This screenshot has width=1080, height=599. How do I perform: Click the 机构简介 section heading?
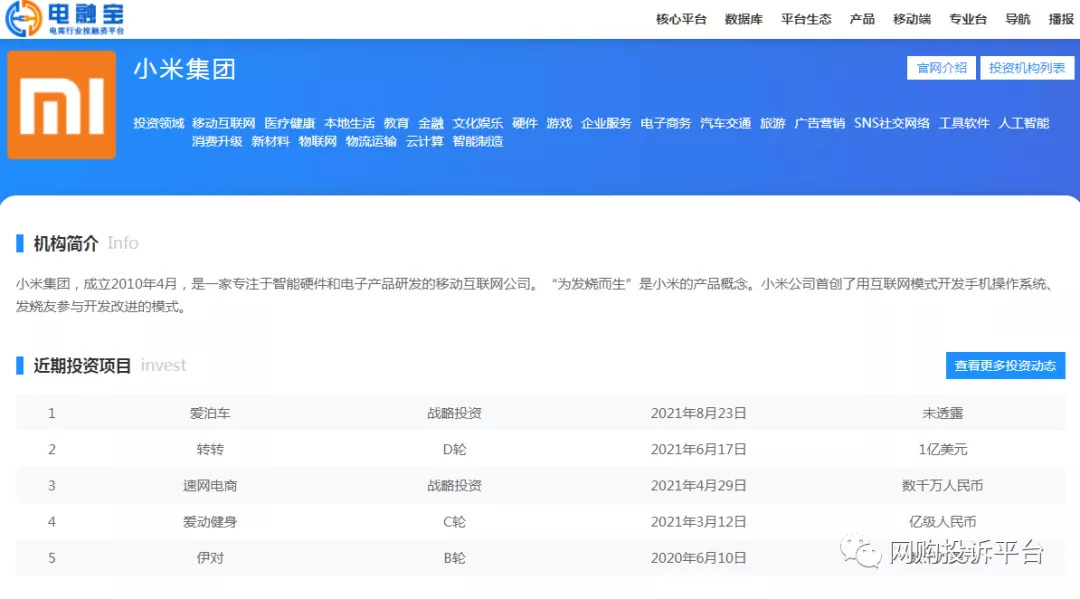tap(66, 243)
